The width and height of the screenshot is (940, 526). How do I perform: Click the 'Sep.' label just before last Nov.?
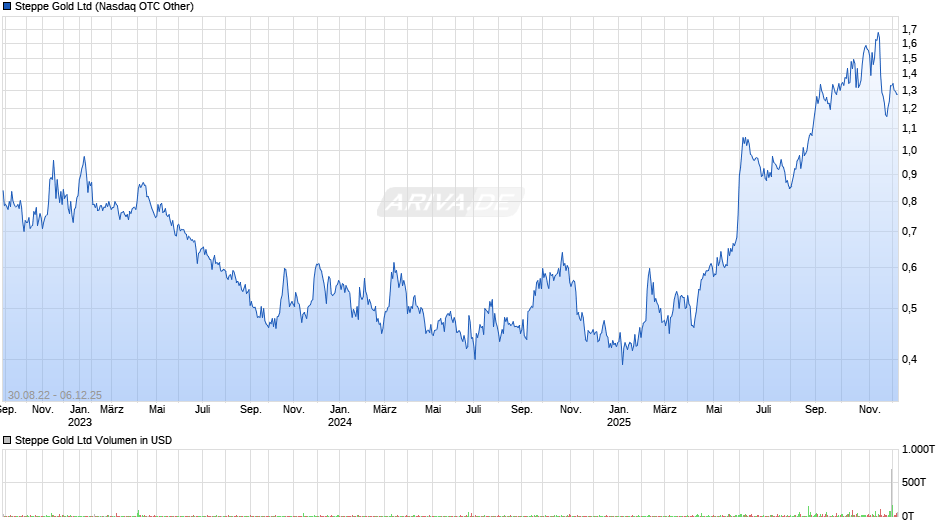tap(815, 410)
